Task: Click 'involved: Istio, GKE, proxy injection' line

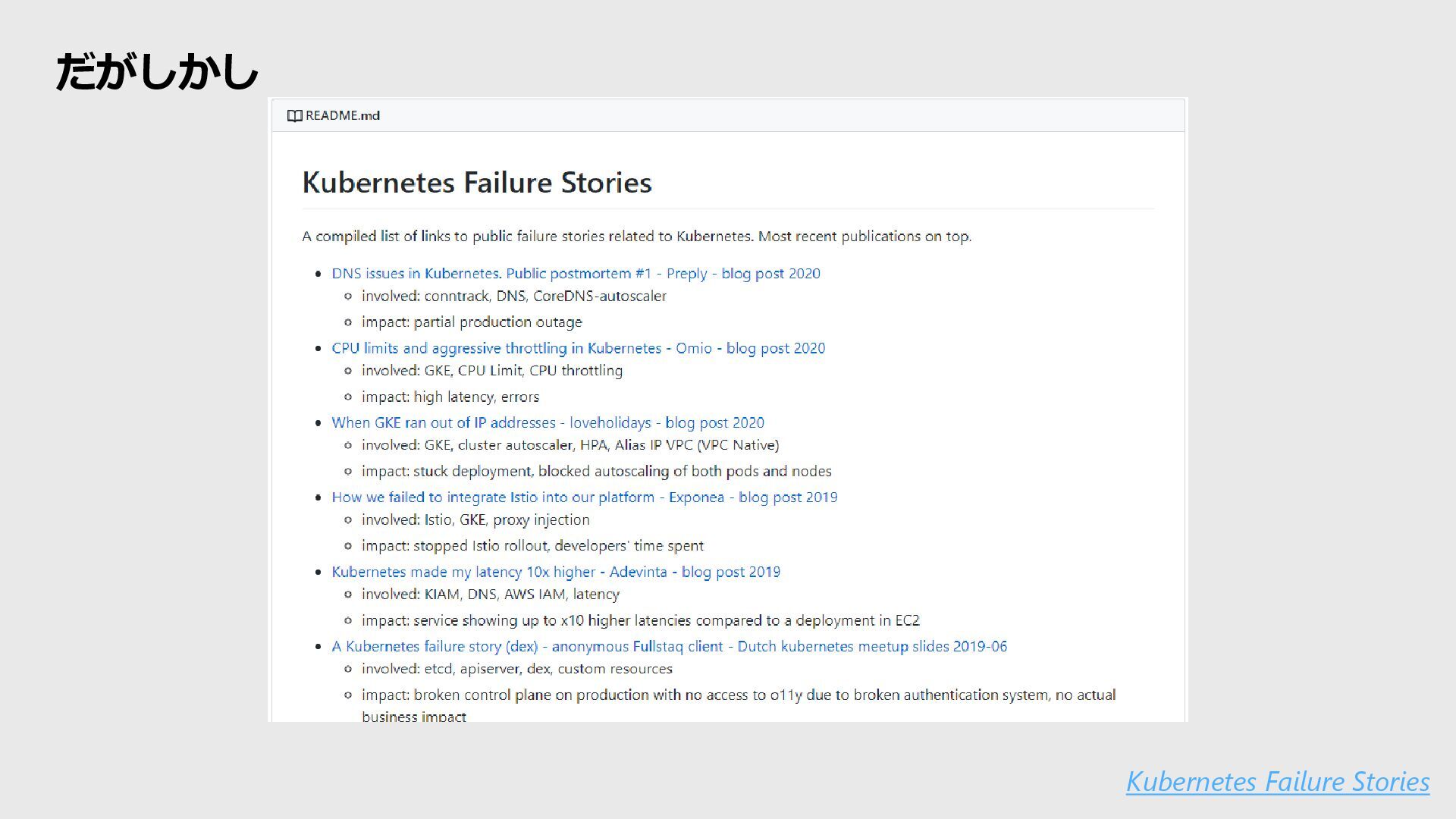Action: click(x=475, y=520)
